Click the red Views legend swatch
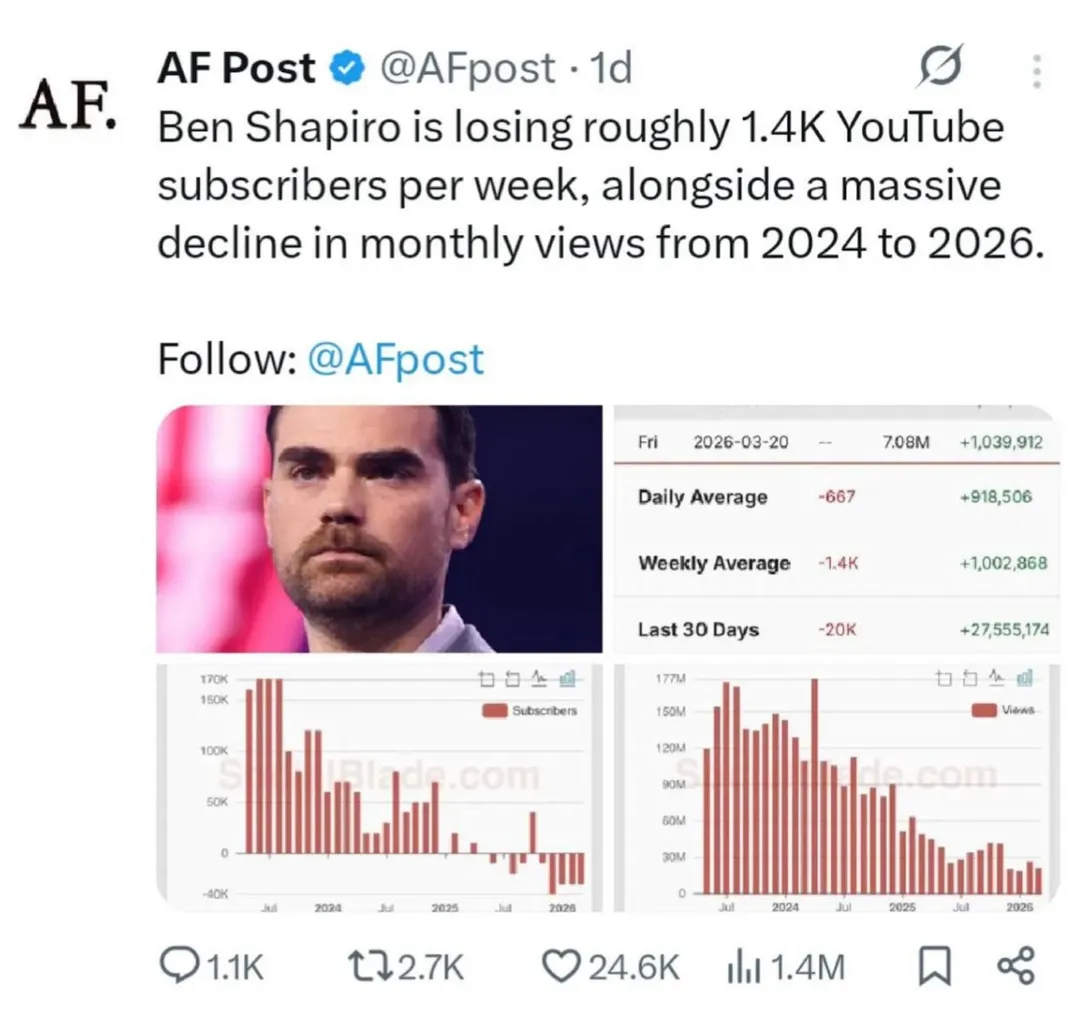The width and height of the screenshot is (1080, 1029). pyautogui.click(x=985, y=710)
